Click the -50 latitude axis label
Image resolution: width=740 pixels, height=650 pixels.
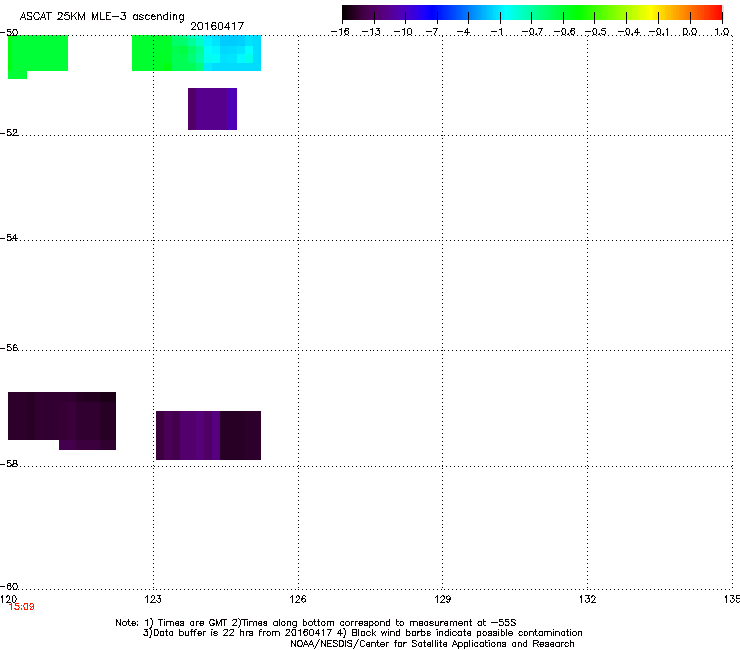point(9,33)
